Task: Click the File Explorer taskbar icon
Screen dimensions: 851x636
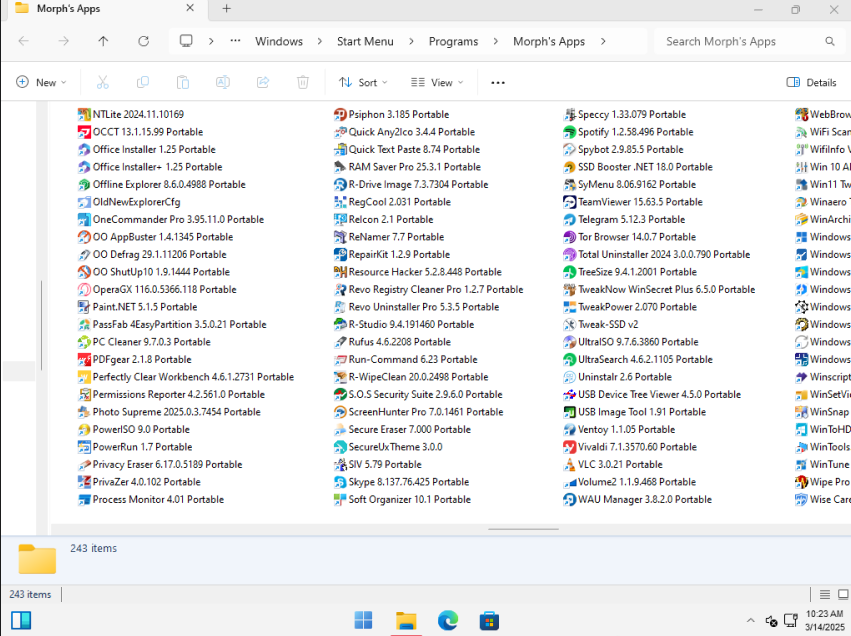Action: coord(406,620)
